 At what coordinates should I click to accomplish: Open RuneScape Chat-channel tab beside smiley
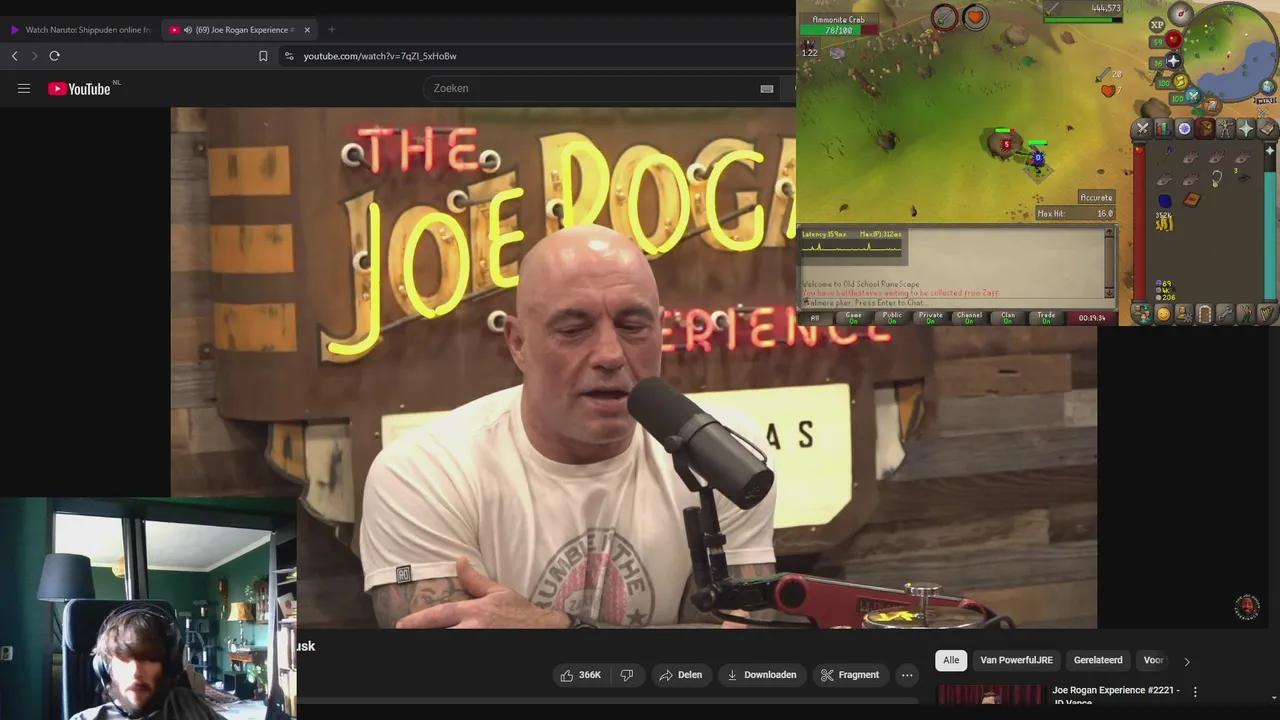pos(1141,314)
